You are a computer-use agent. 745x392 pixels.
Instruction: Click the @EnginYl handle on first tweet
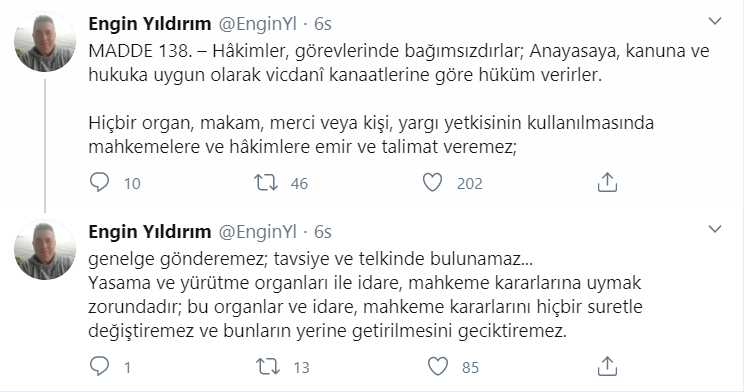pos(258,24)
